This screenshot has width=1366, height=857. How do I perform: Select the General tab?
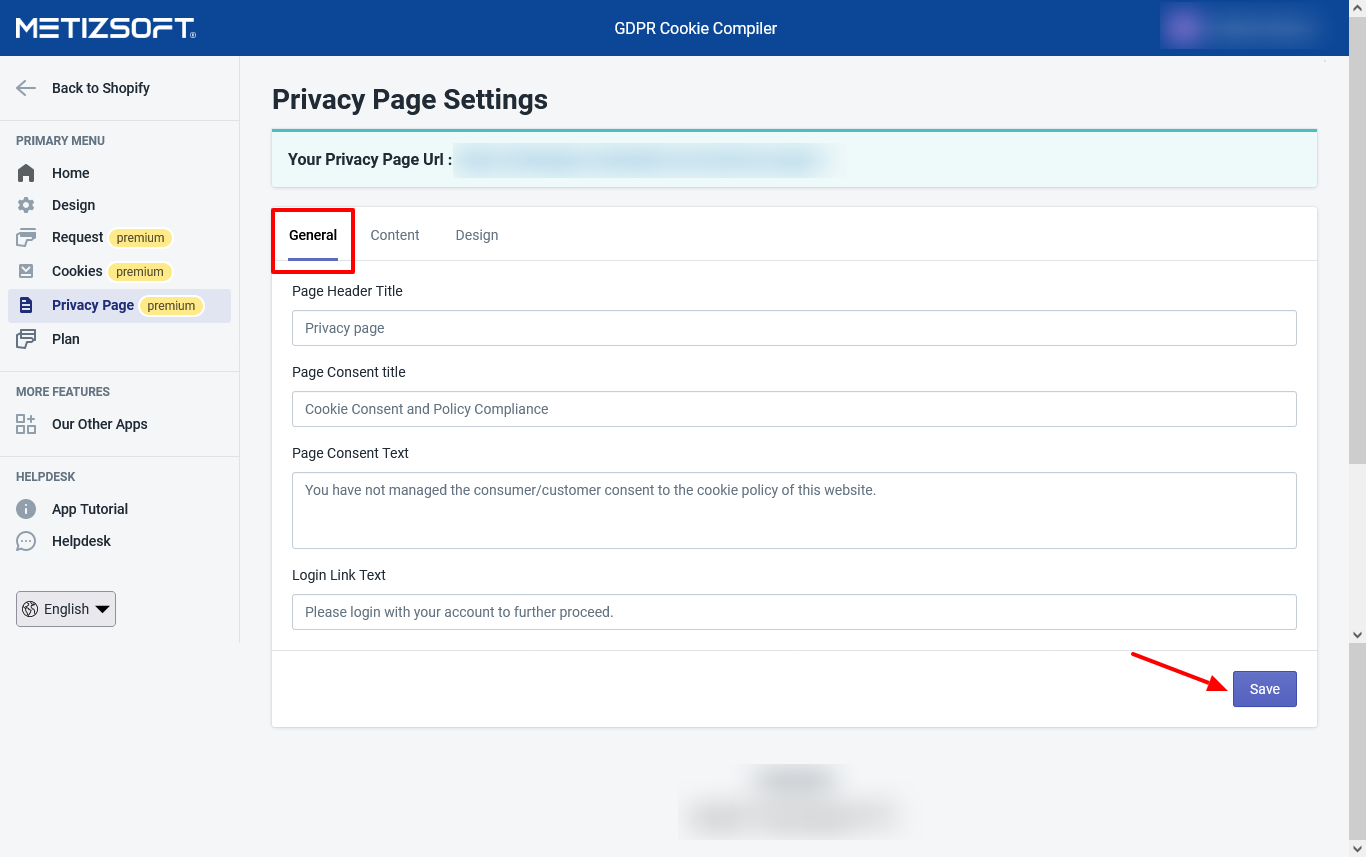(x=313, y=235)
